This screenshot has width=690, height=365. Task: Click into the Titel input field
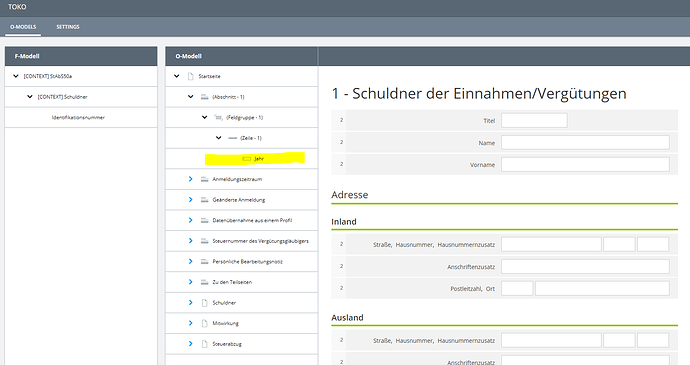534,120
